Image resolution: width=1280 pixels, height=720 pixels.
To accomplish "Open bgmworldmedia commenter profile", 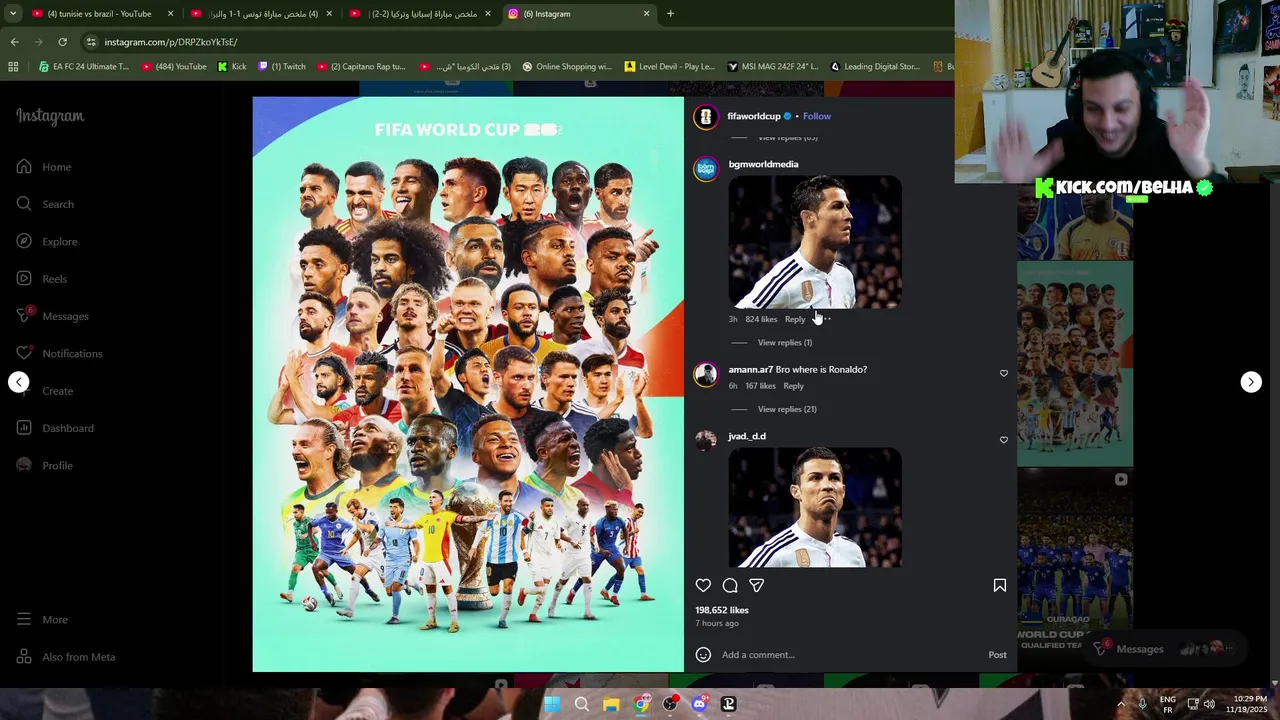I will (763, 164).
